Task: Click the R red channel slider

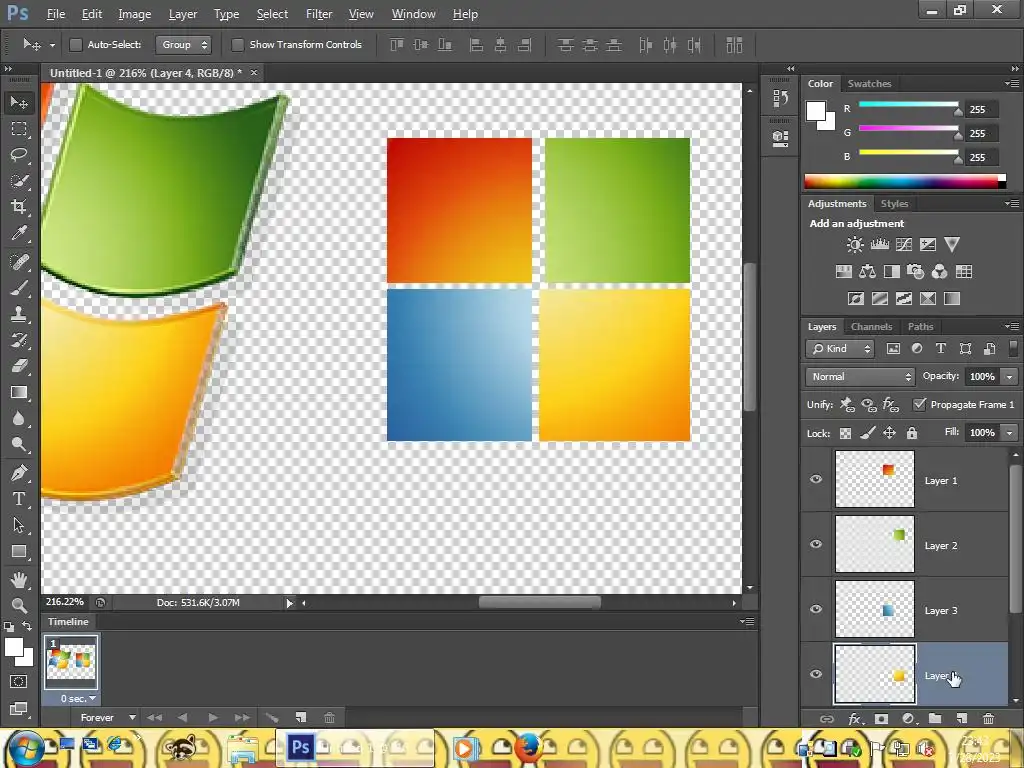Action: (908, 104)
